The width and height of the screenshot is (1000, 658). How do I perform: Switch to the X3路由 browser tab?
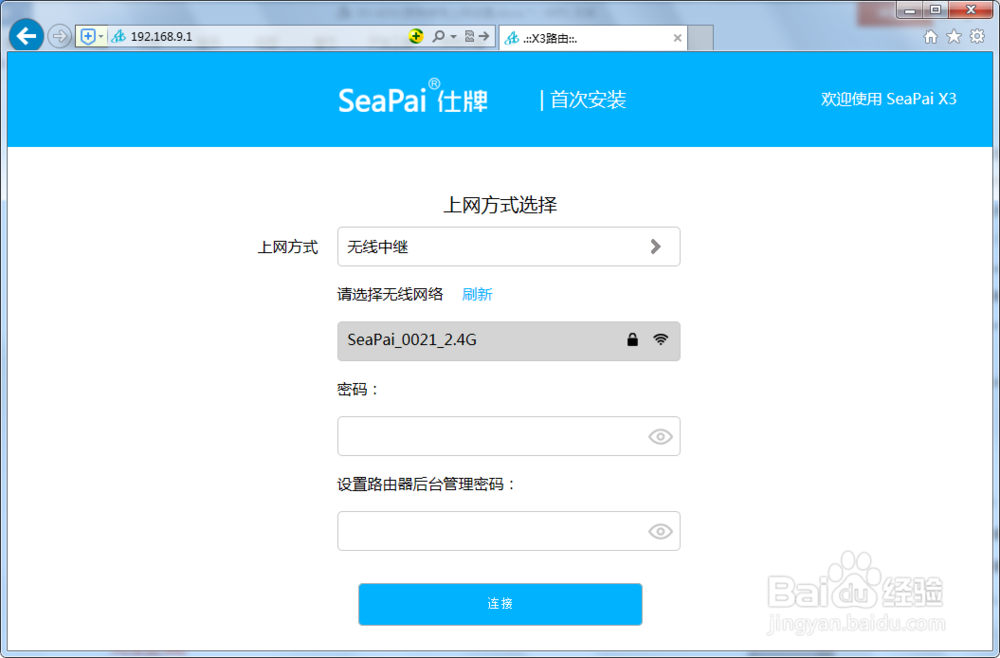tap(585, 38)
